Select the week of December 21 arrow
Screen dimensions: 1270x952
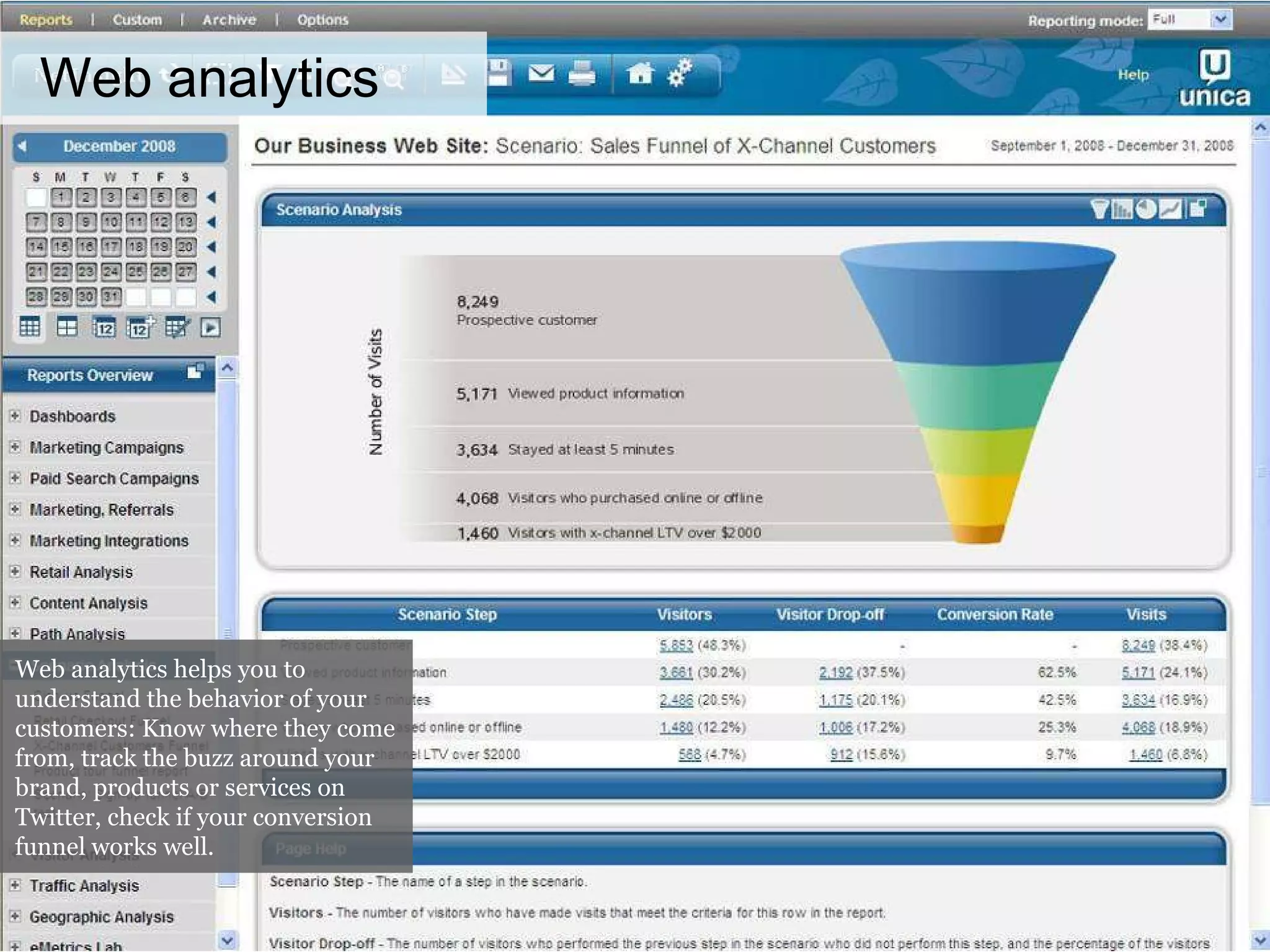click(211, 271)
